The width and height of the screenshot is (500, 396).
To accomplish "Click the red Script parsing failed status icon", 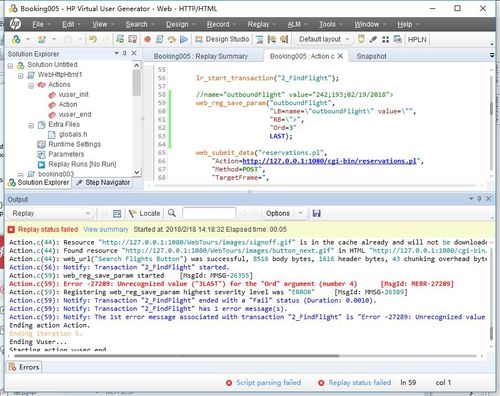I will coord(229,383).
